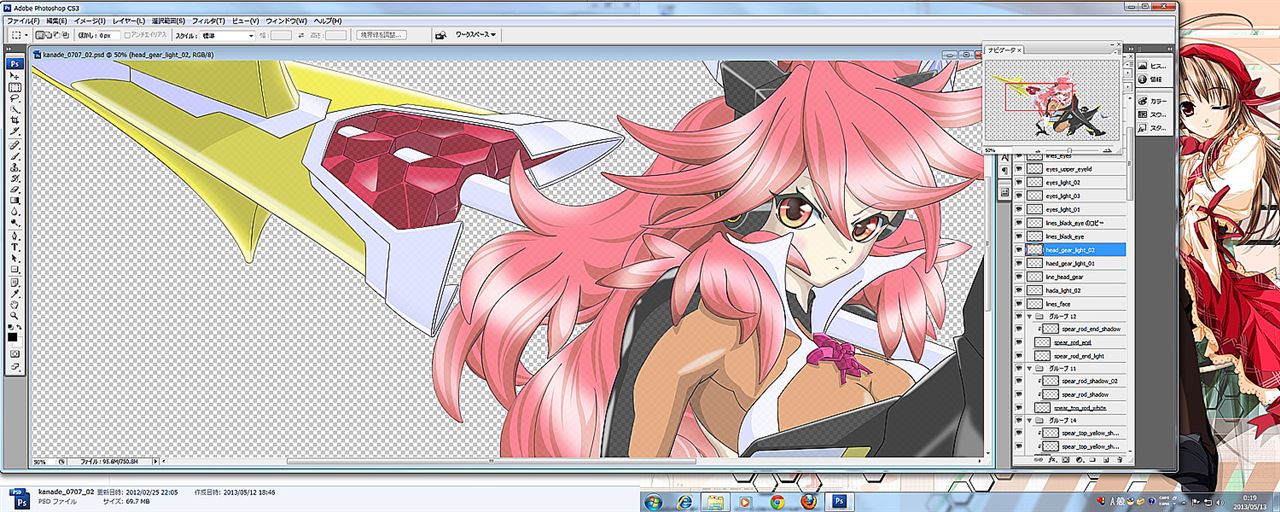Viewport: 1280px width, 512px height.
Task: Select the Clone Stamp tool
Action: [15, 168]
